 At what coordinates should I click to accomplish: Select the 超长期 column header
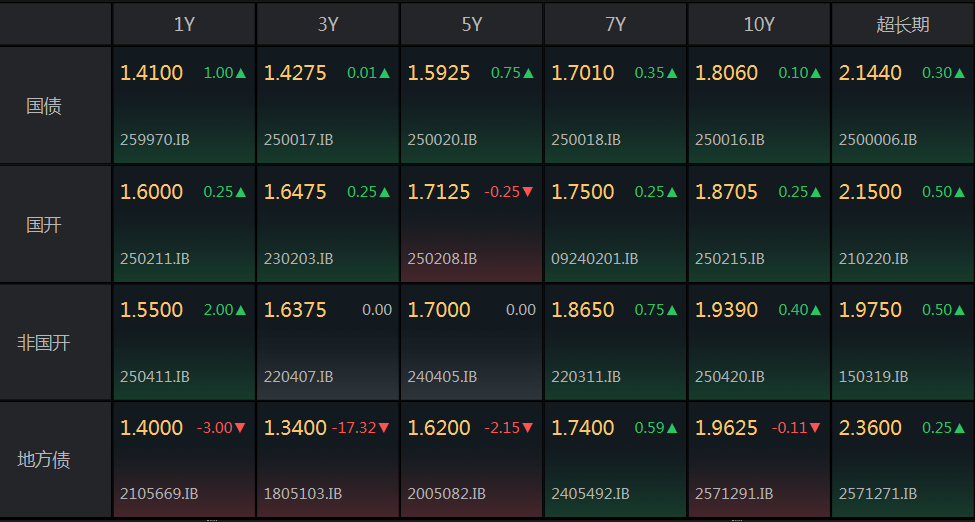click(x=903, y=25)
